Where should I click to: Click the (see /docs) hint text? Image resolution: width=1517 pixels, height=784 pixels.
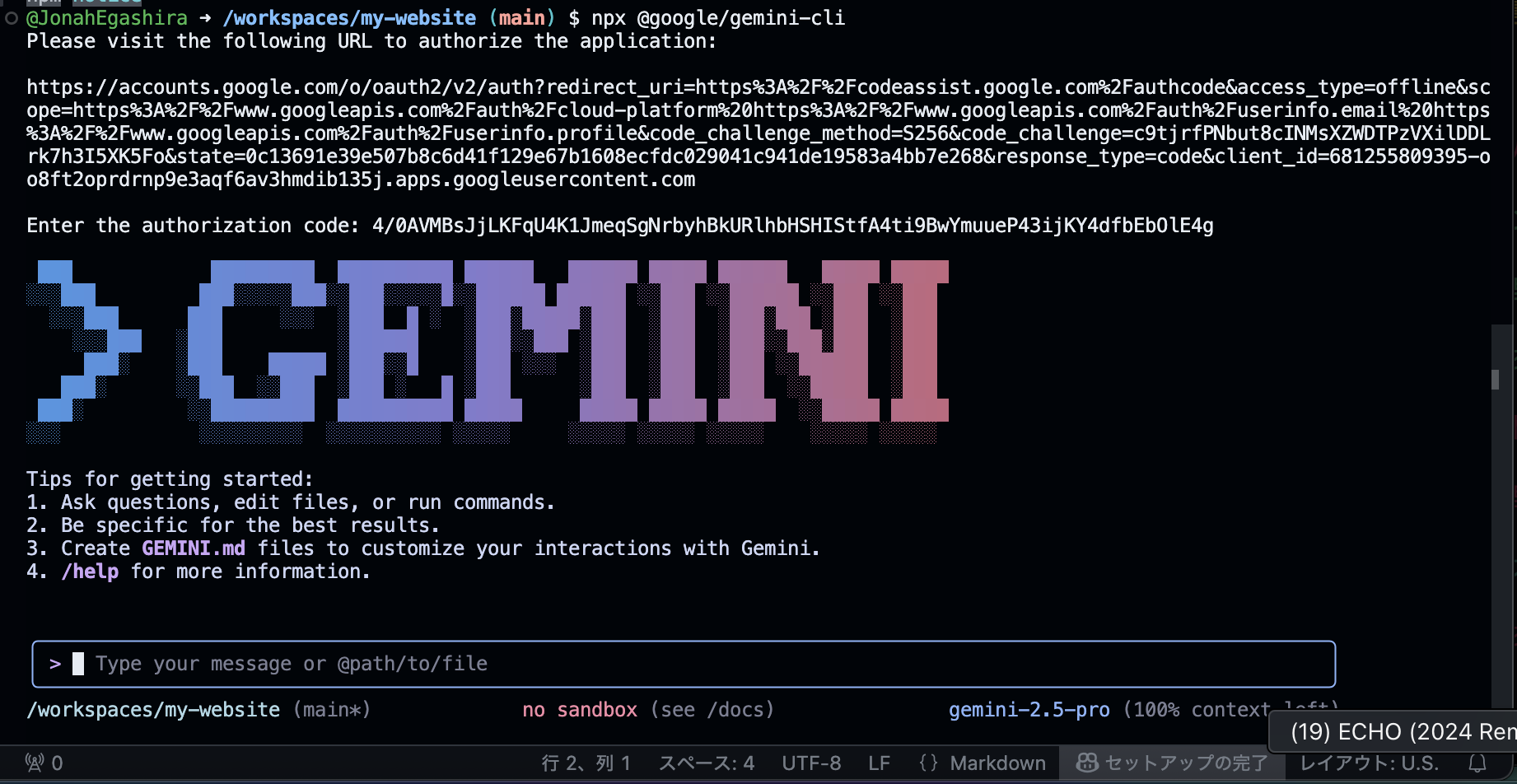click(712, 710)
